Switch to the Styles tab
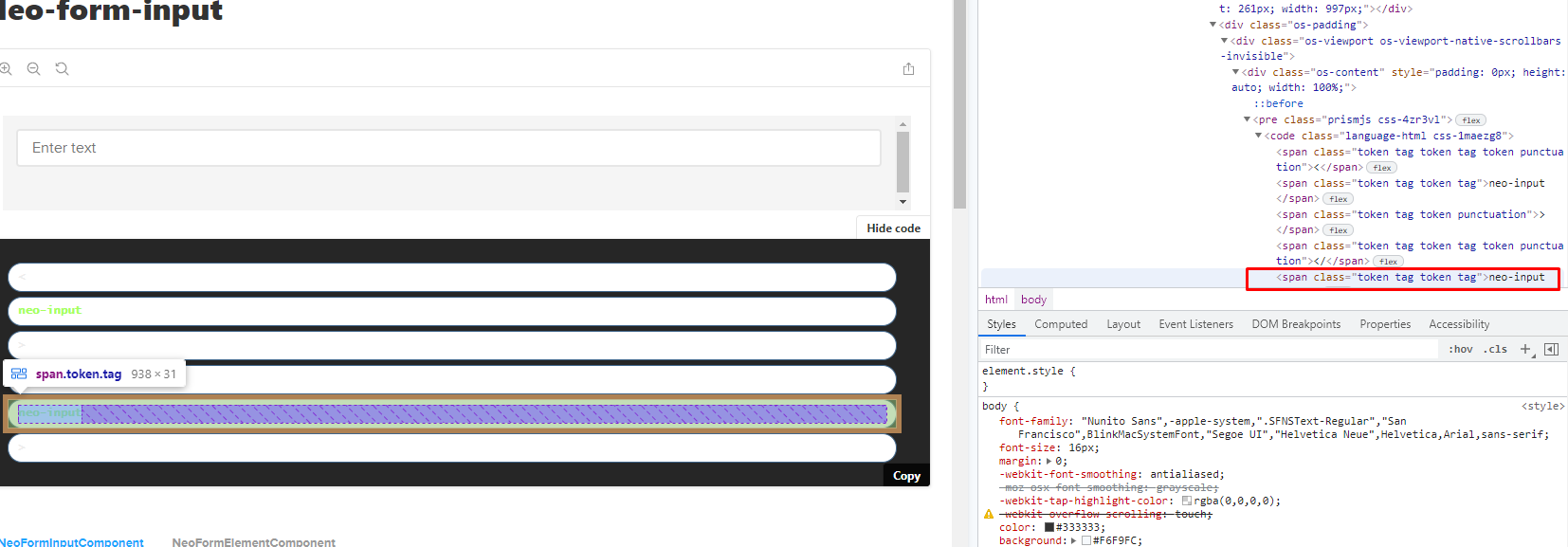The width and height of the screenshot is (1568, 547). point(1001,324)
